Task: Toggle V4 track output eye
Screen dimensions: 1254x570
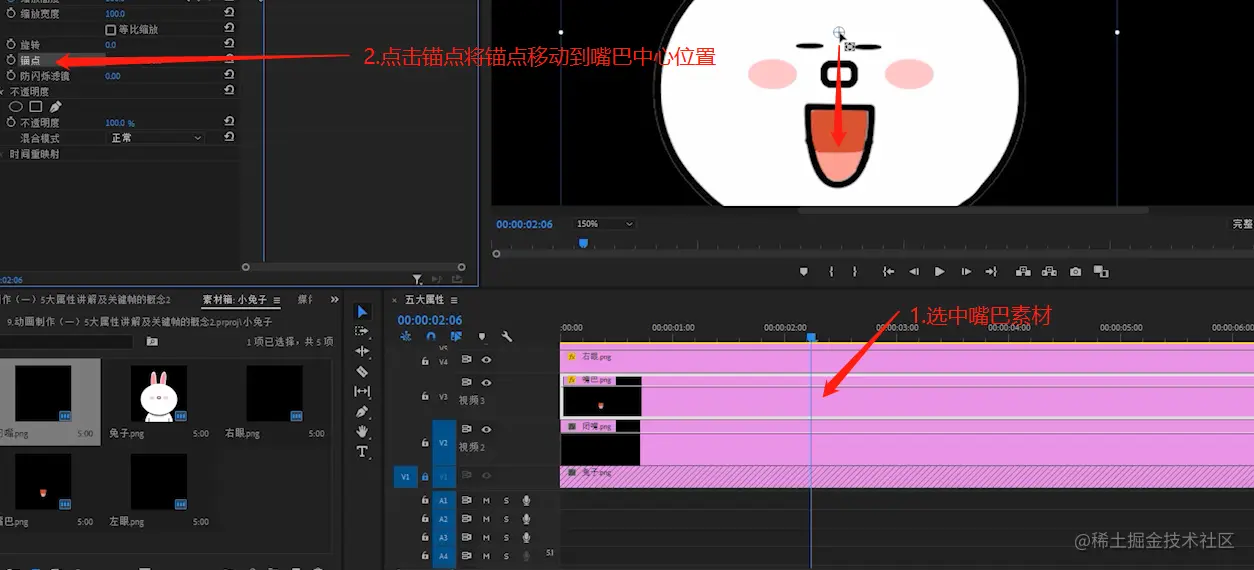Action: click(x=486, y=359)
